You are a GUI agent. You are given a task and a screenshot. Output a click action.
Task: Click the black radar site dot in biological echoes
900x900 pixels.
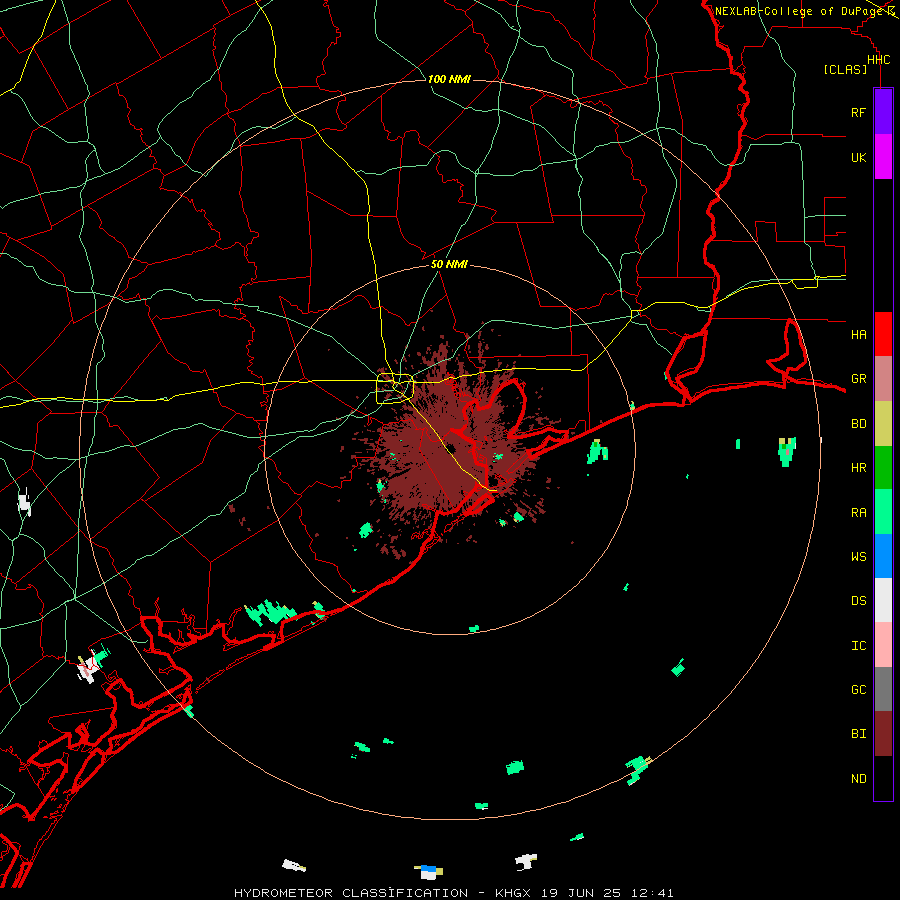pos(451,449)
